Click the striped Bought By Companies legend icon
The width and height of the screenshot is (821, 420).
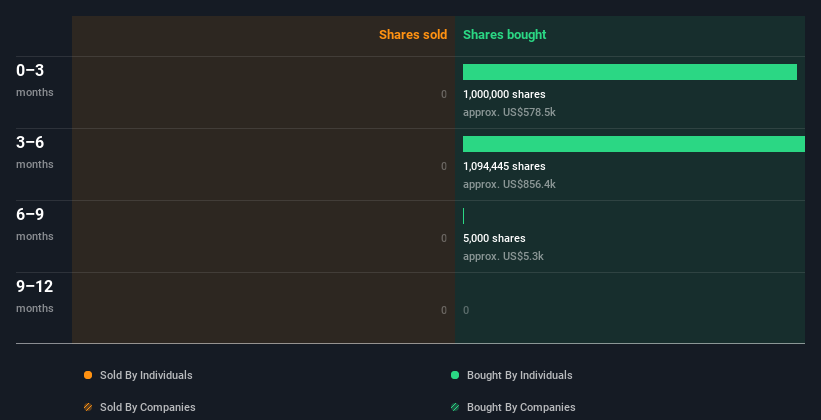pyautogui.click(x=455, y=407)
